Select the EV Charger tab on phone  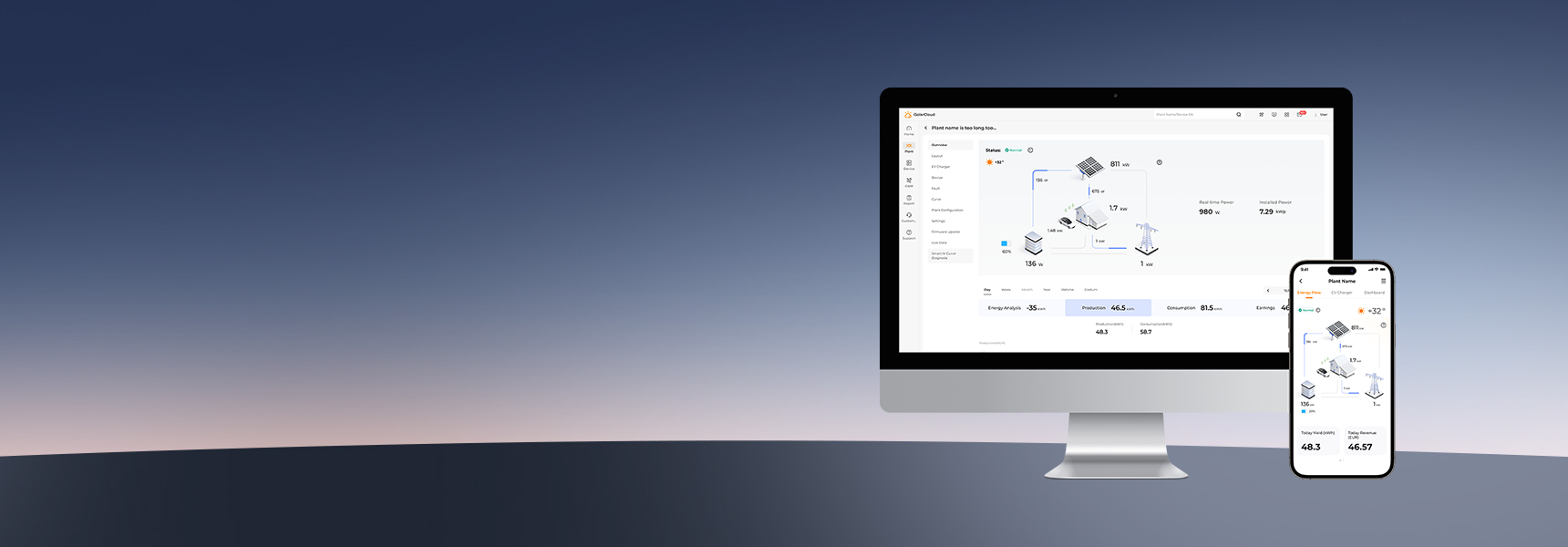[1341, 293]
